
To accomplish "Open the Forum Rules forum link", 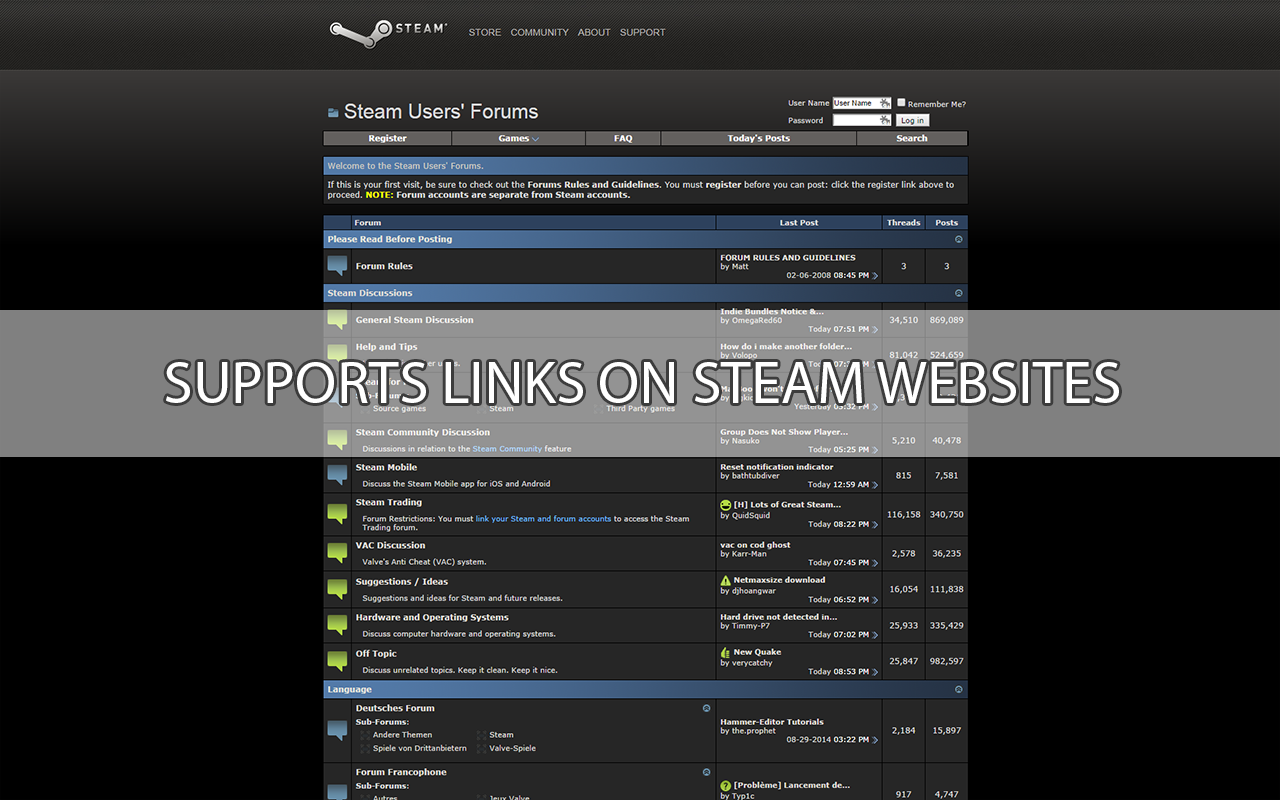I will (384, 266).
